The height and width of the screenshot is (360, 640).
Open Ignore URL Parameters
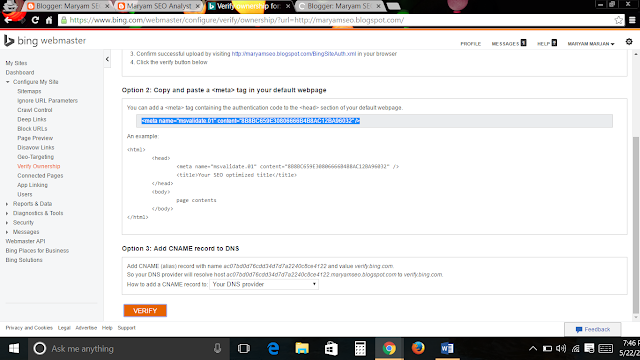click(x=47, y=101)
